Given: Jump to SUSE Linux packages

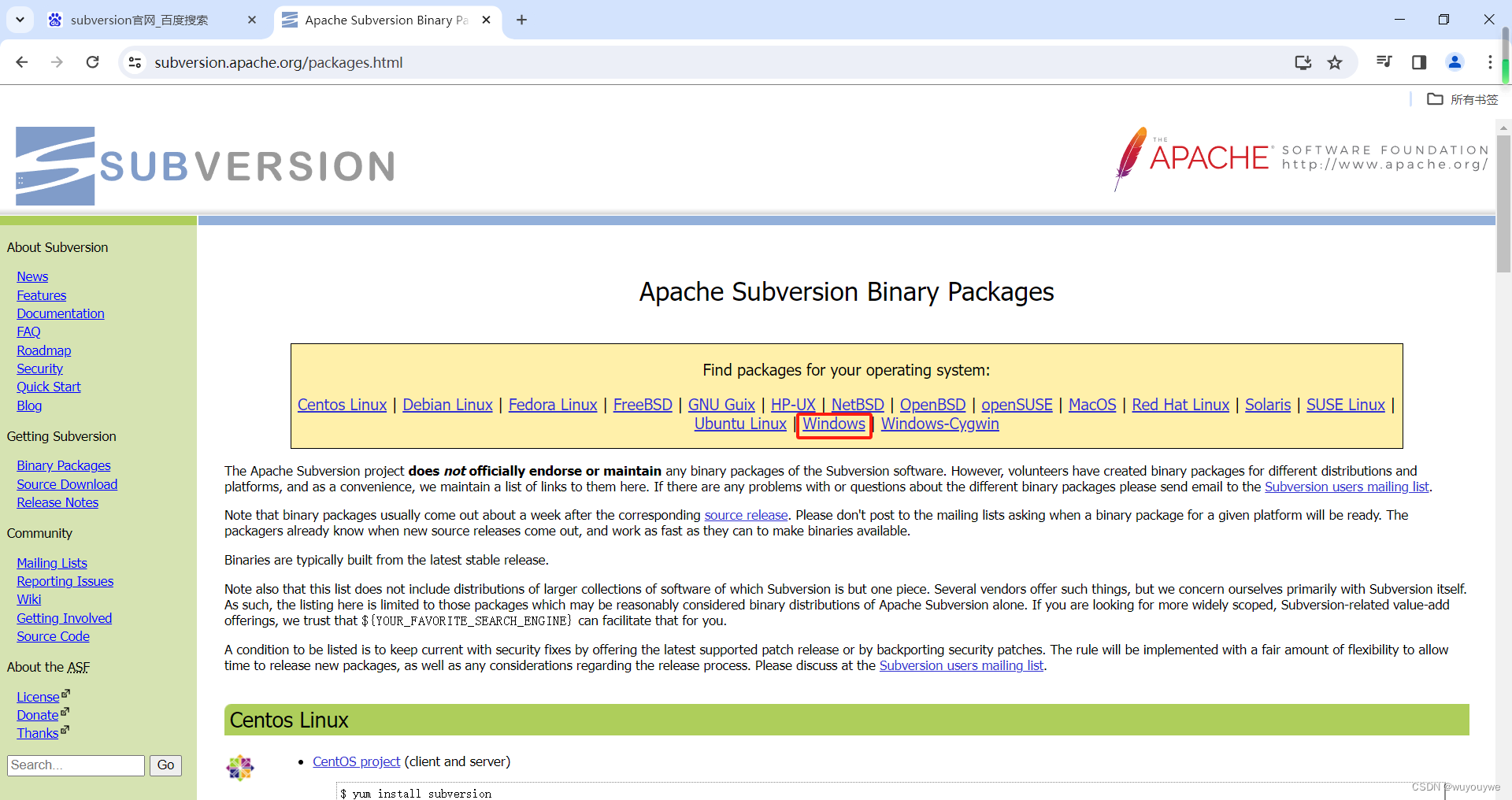Looking at the screenshot, I should tap(1345, 405).
